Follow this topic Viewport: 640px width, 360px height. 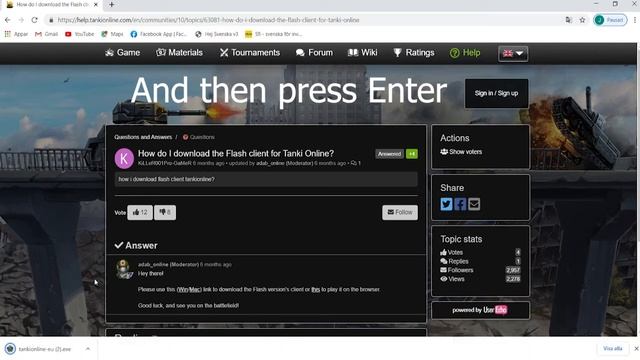[400, 212]
